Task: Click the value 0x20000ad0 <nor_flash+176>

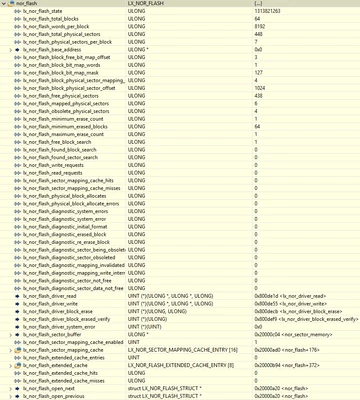Action: pos(287,350)
